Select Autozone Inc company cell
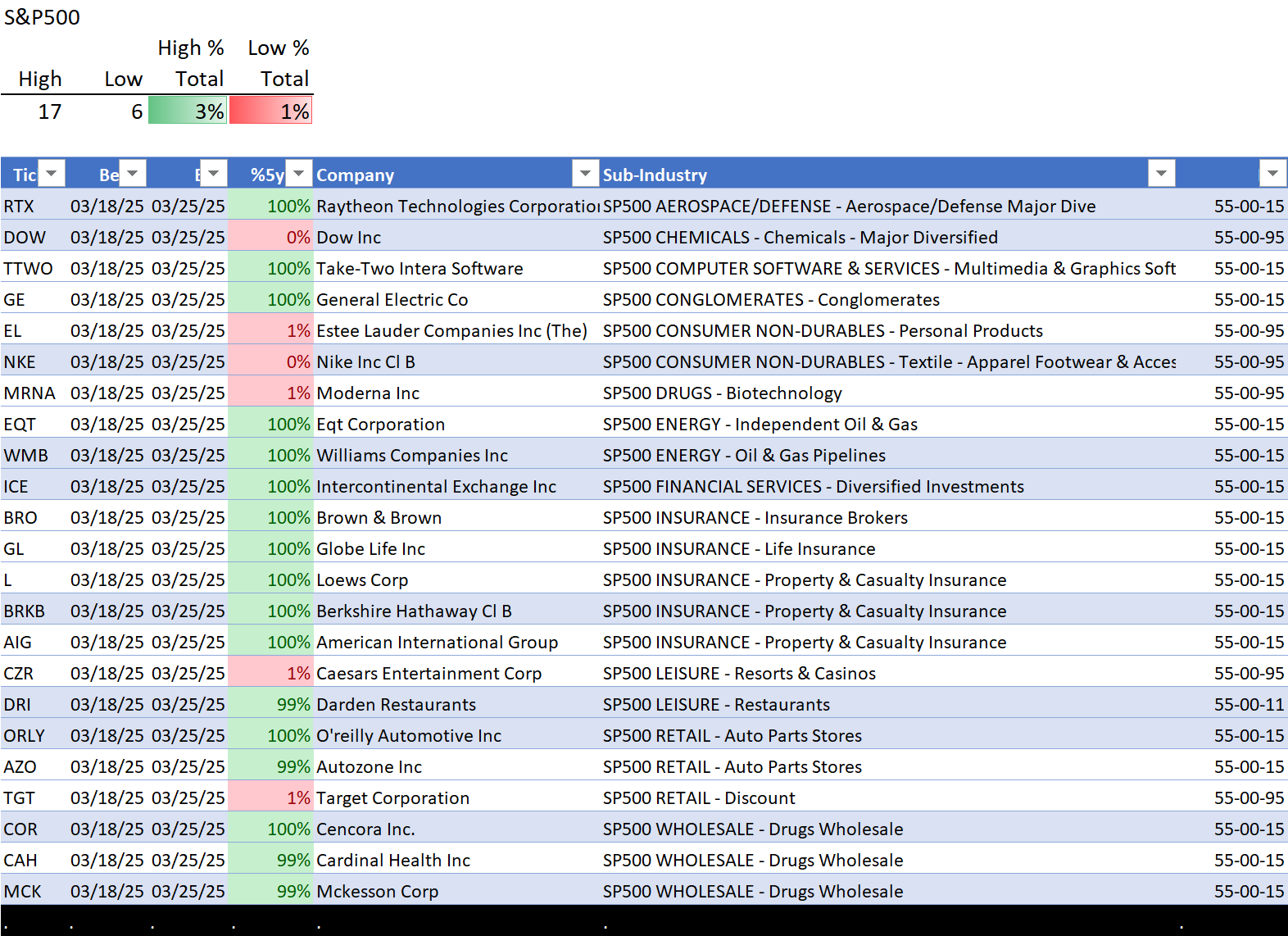1288x936 pixels. click(456, 766)
